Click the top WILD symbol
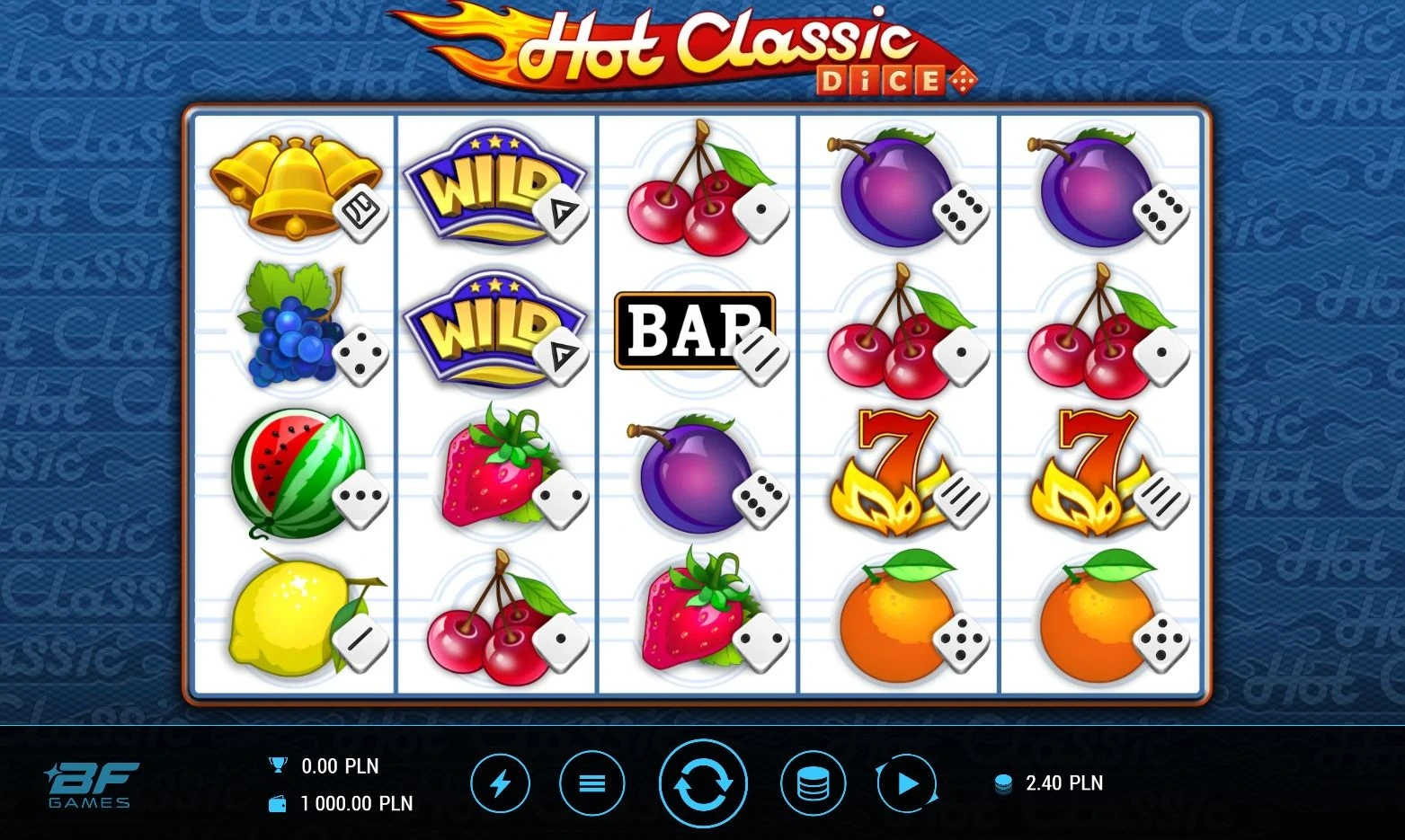1405x840 pixels. [x=494, y=187]
